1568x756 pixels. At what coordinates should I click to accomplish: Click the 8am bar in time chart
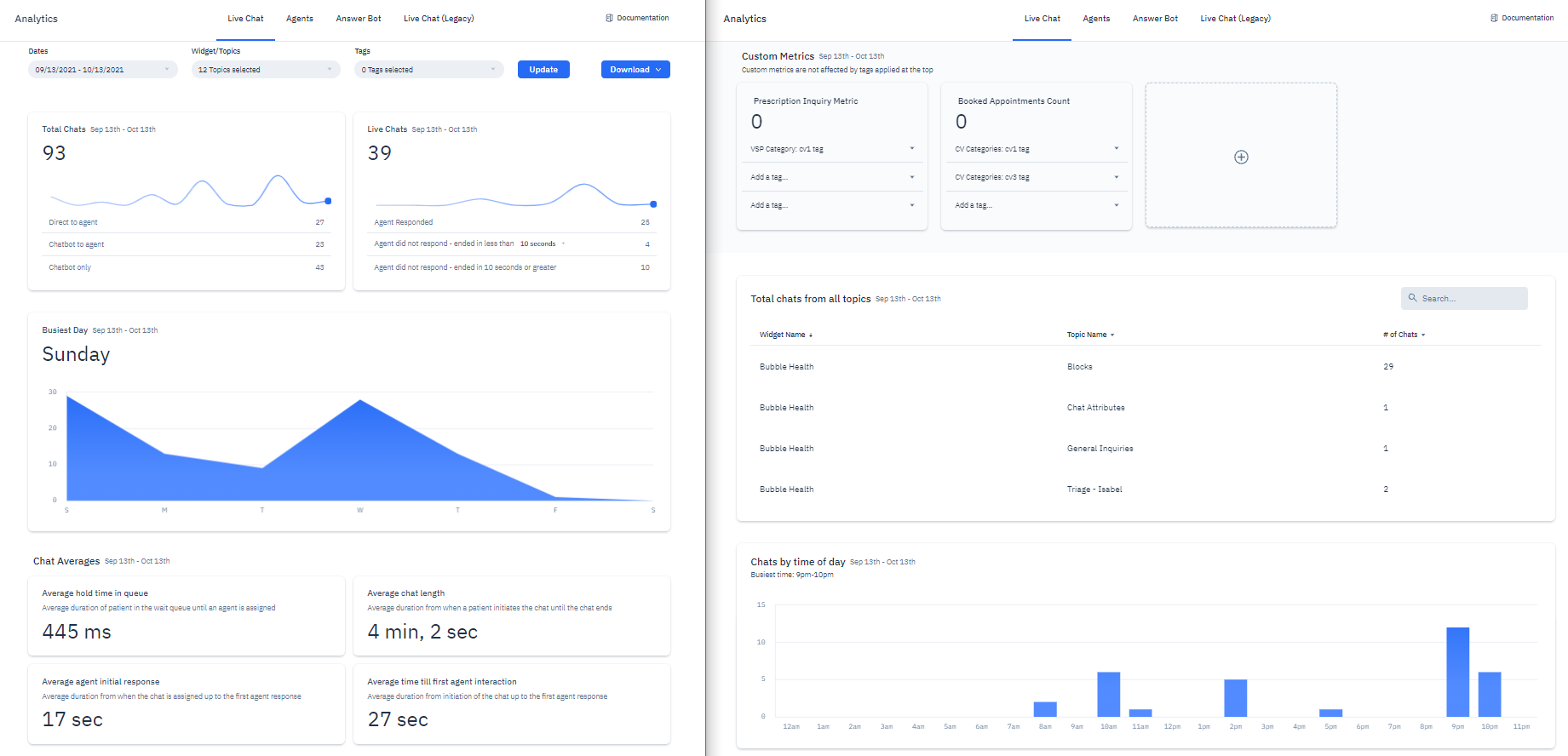coord(1045,709)
